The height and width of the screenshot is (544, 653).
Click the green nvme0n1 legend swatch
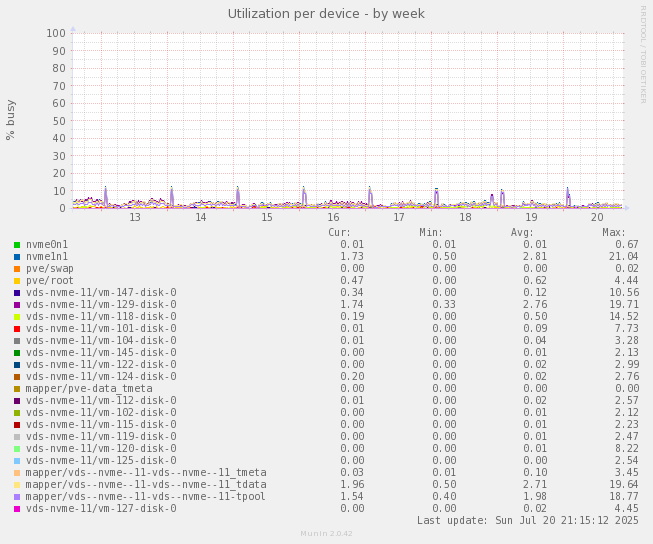coord(17,245)
